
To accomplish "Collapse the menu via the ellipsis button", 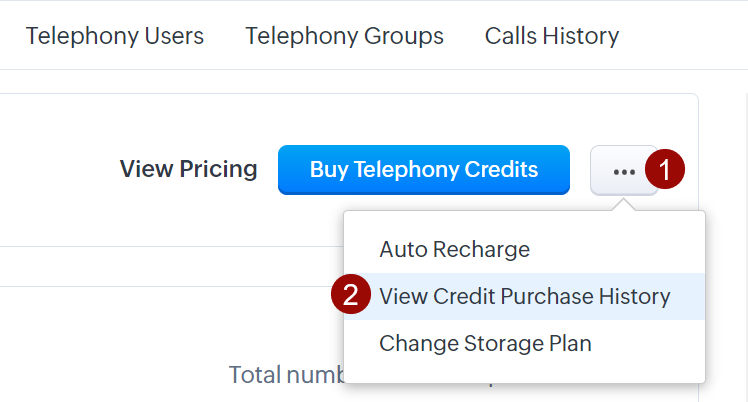I will [624, 171].
